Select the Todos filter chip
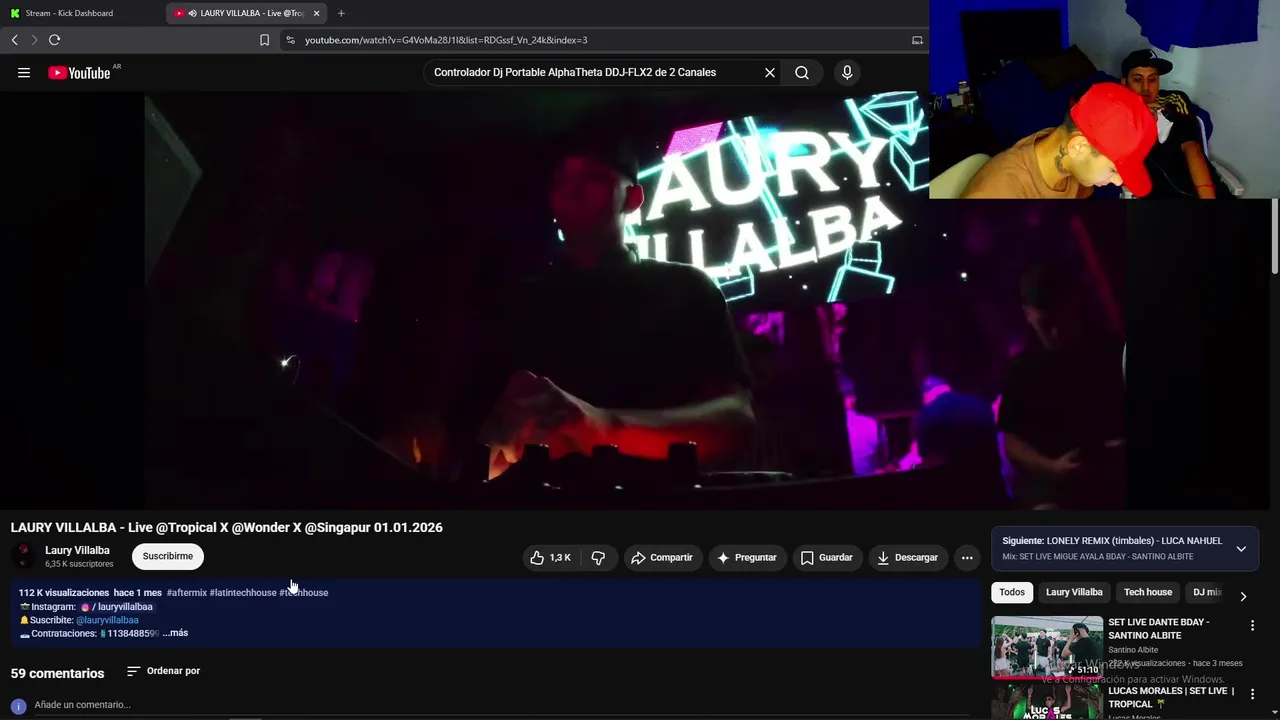The image size is (1280, 720). point(1012,592)
